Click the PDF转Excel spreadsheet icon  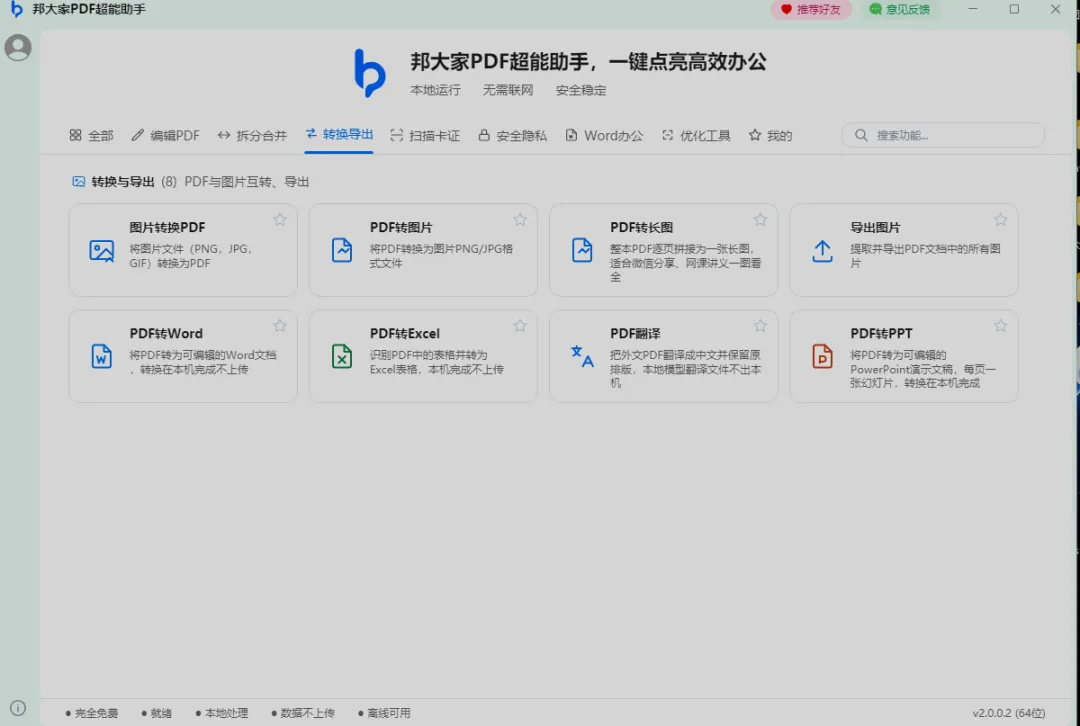coord(342,356)
